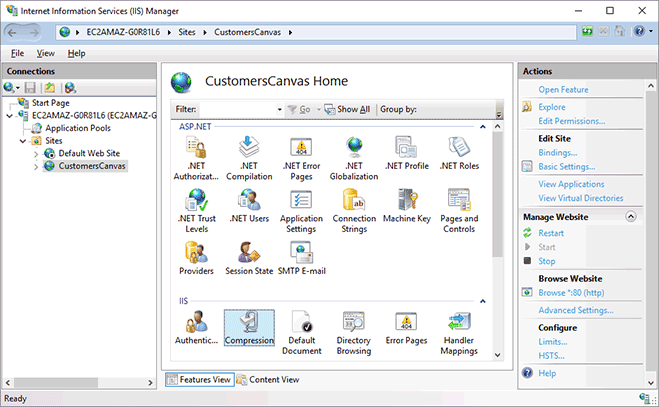Open .NET Trust Levels feature
Image resolution: width=659 pixels, height=407 pixels.
coord(196,210)
